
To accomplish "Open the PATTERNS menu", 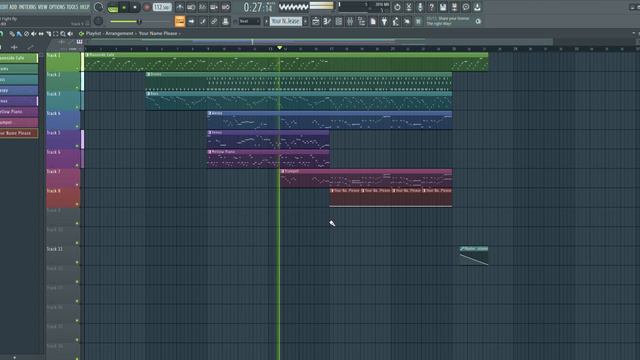I will pyautogui.click(x=27, y=7).
